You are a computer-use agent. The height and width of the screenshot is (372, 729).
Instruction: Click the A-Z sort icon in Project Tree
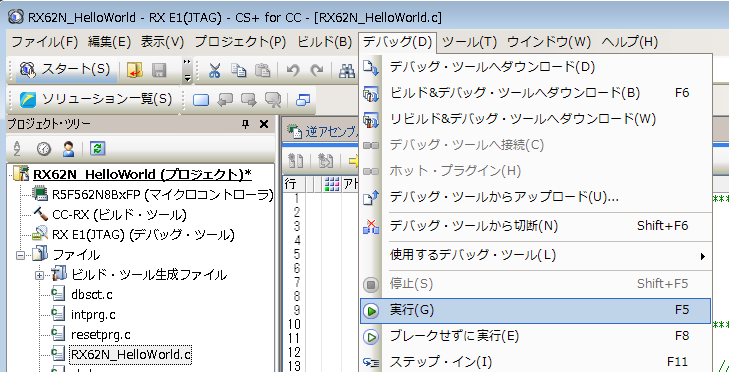tap(17, 149)
